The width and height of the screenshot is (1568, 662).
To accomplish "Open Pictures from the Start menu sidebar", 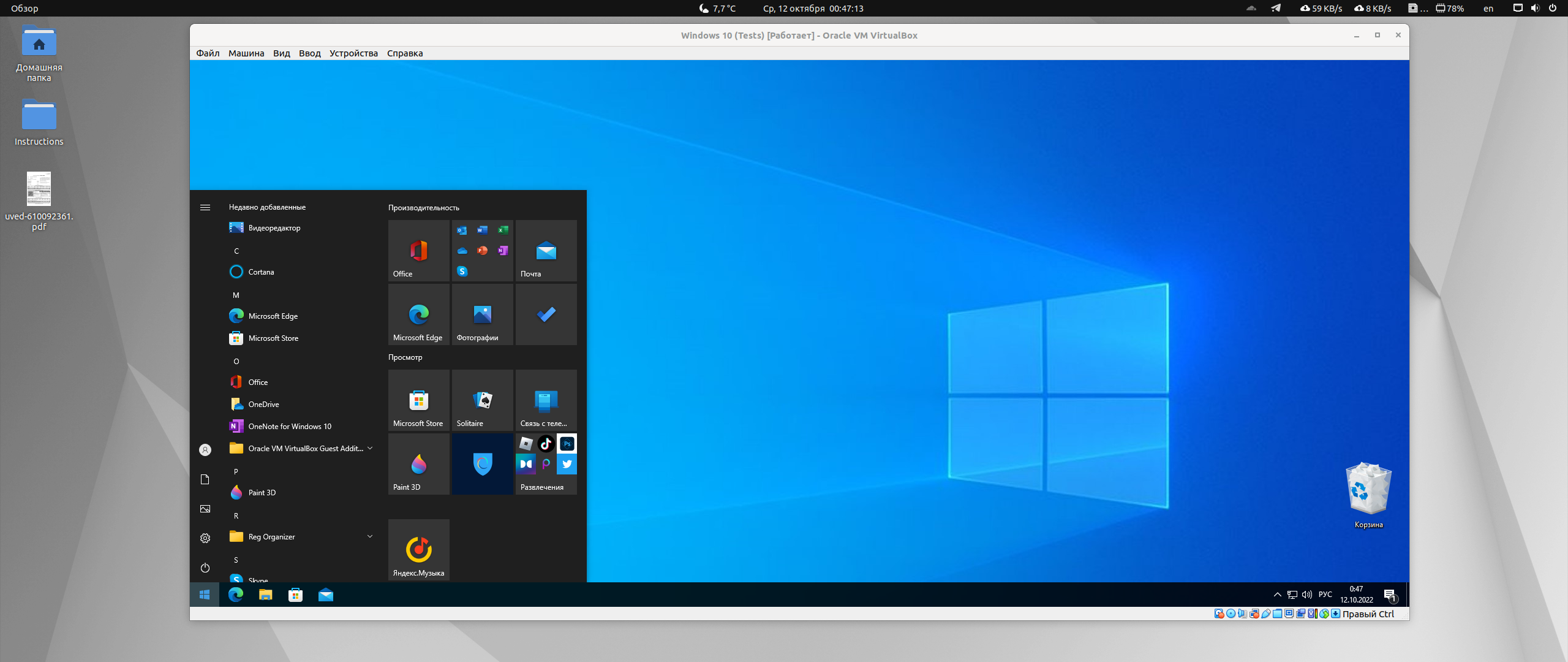I will pyautogui.click(x=205, y=509).
